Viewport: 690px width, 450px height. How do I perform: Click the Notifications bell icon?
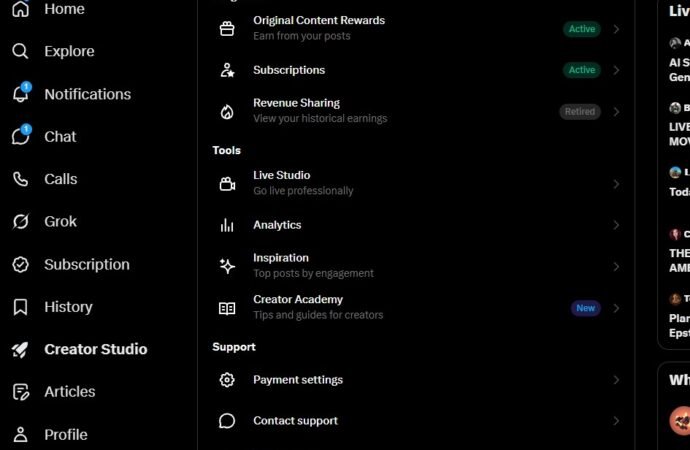coord(21,93)
